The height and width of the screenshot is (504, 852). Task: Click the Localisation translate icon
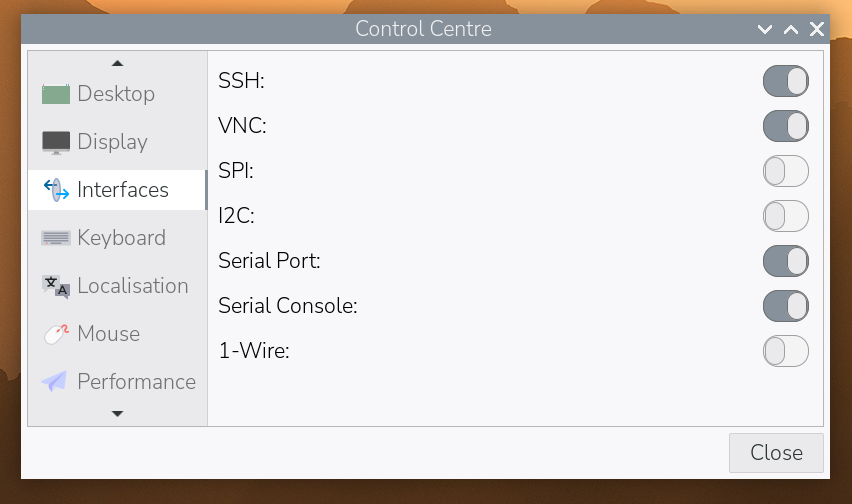tap(56, 286)
